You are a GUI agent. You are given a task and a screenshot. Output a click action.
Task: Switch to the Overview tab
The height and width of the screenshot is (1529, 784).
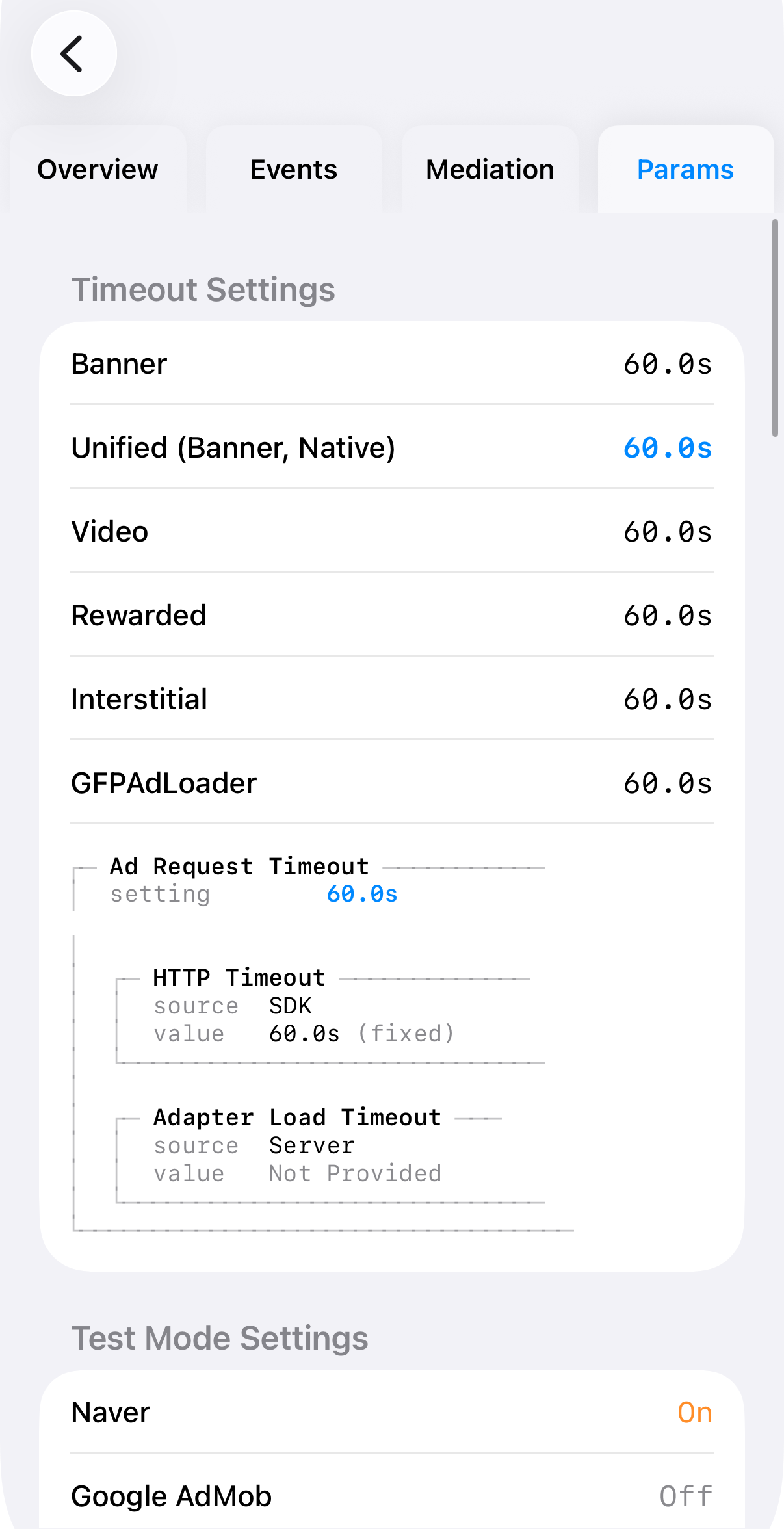(x=98, y=170)
